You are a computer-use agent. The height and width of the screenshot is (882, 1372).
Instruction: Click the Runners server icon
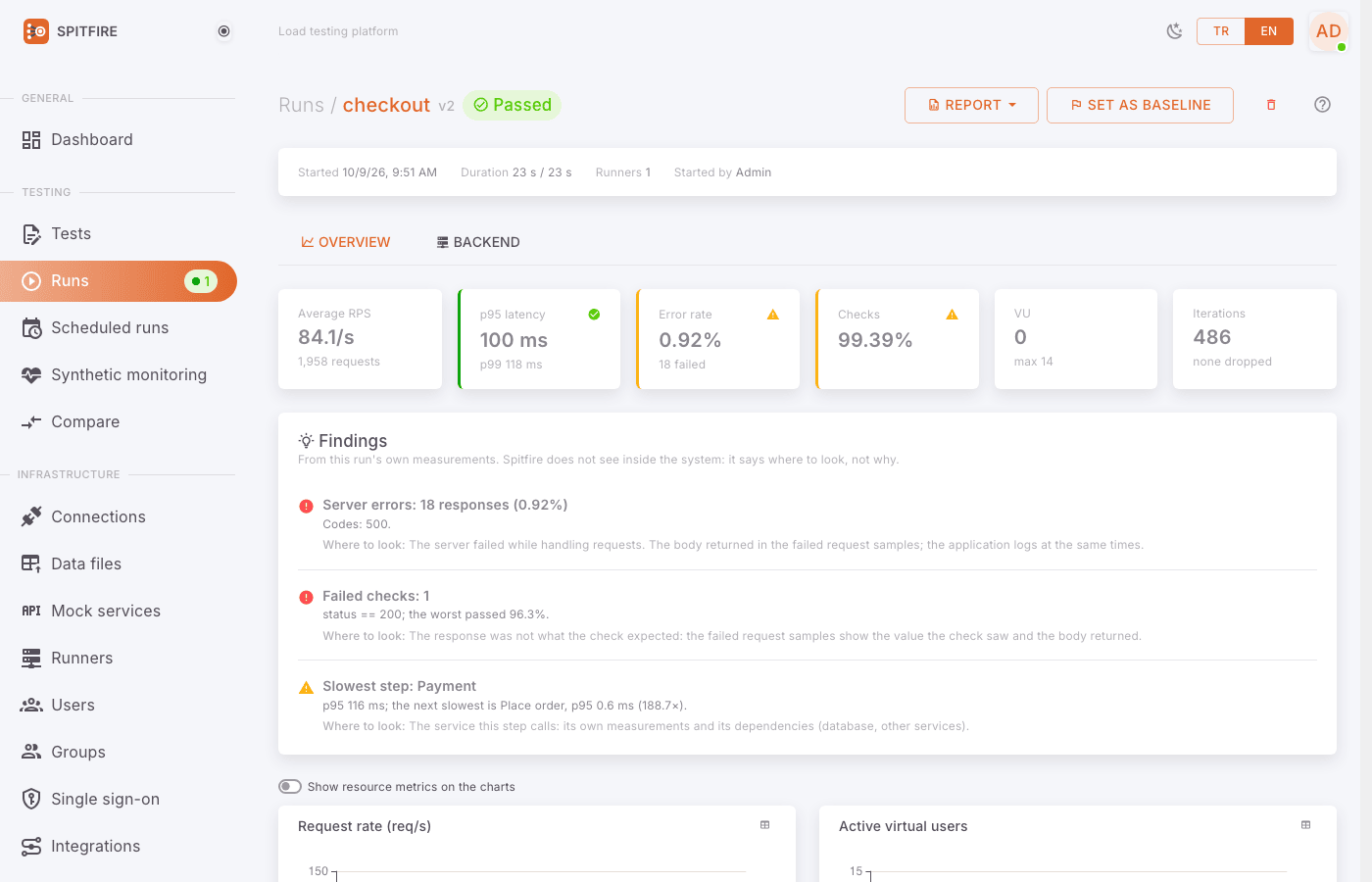coord(31,658)
